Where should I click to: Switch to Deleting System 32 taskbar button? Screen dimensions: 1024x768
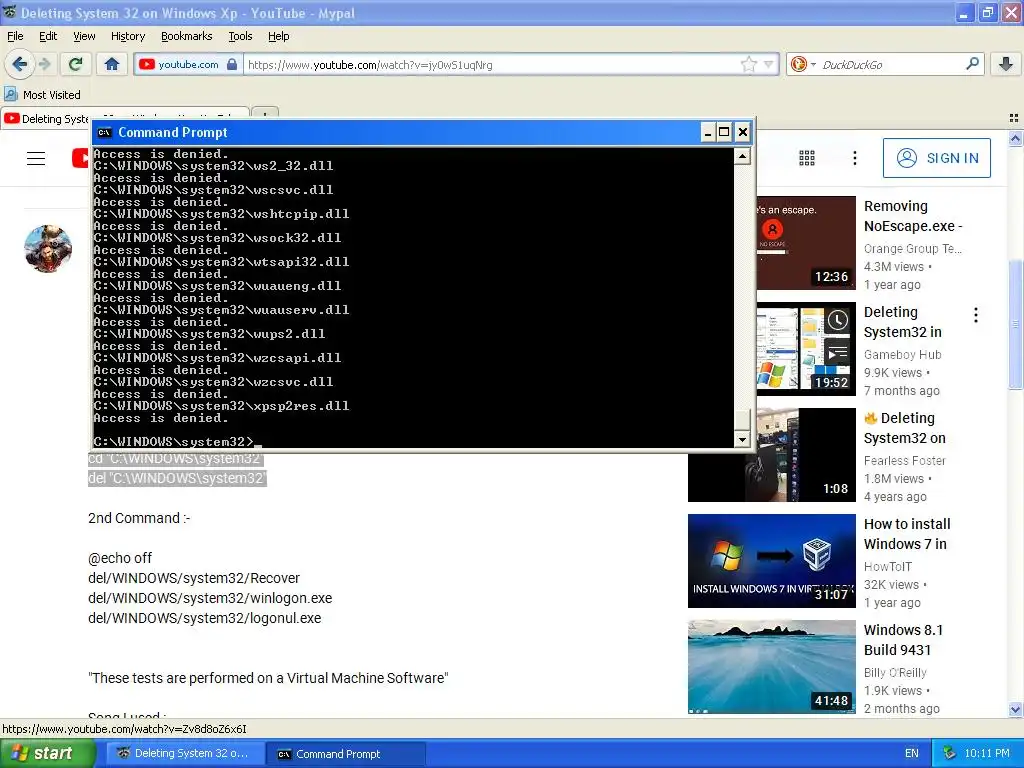click(187, 754)
